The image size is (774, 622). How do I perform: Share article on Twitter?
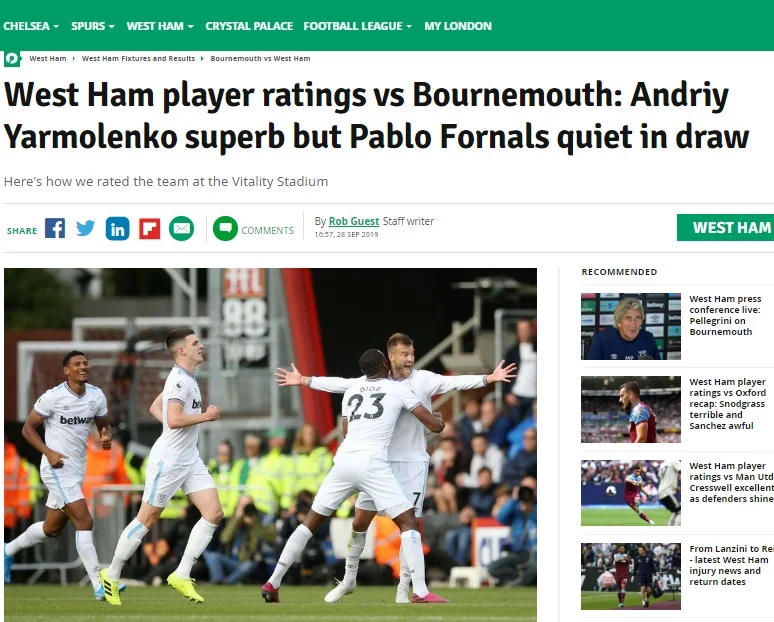point(85,229)
